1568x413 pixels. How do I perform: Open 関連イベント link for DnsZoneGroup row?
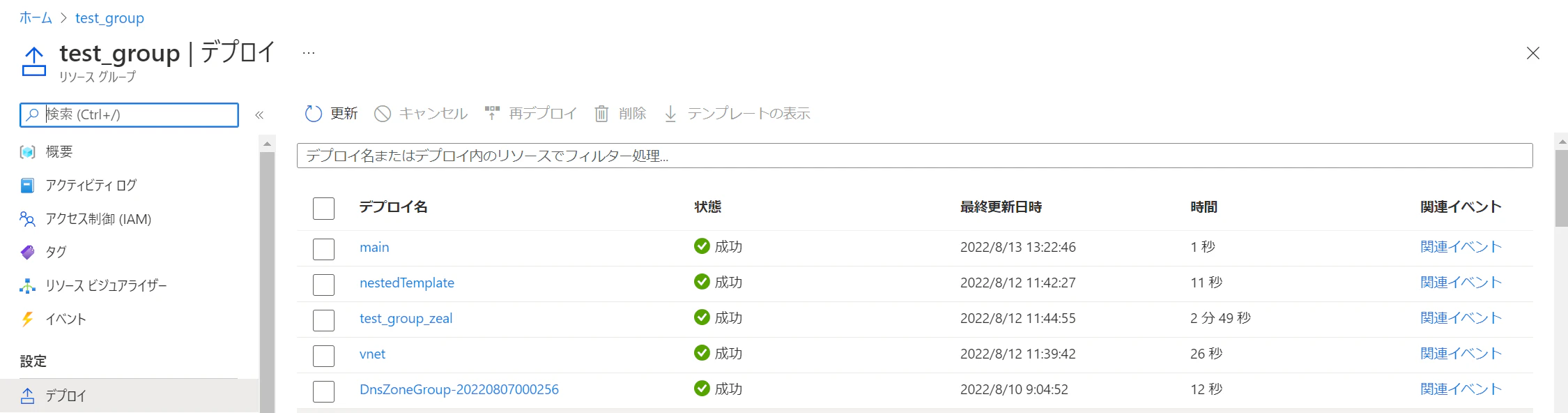click(1461, 389)
